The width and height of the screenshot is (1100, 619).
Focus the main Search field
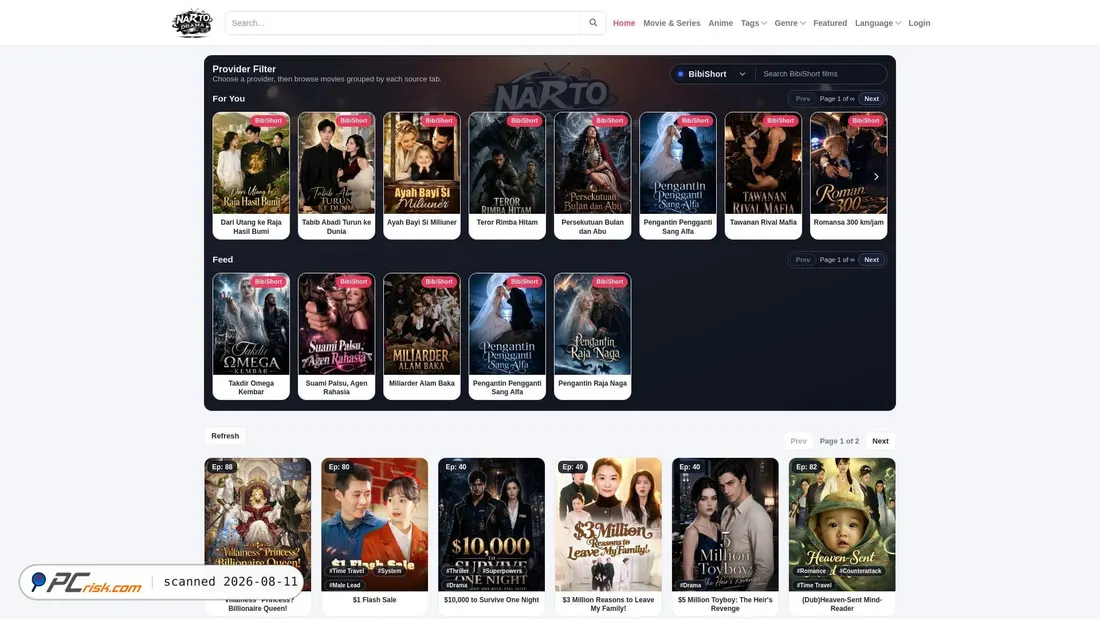(403, 22)
